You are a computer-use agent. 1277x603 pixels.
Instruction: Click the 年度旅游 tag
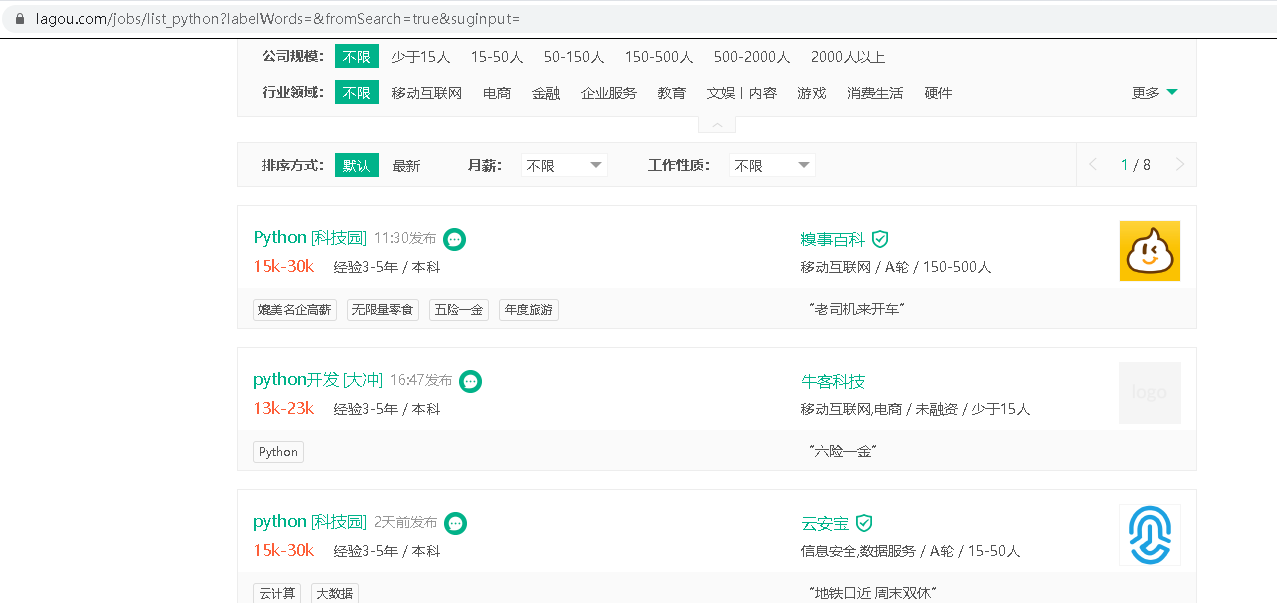tap(529, 310)
